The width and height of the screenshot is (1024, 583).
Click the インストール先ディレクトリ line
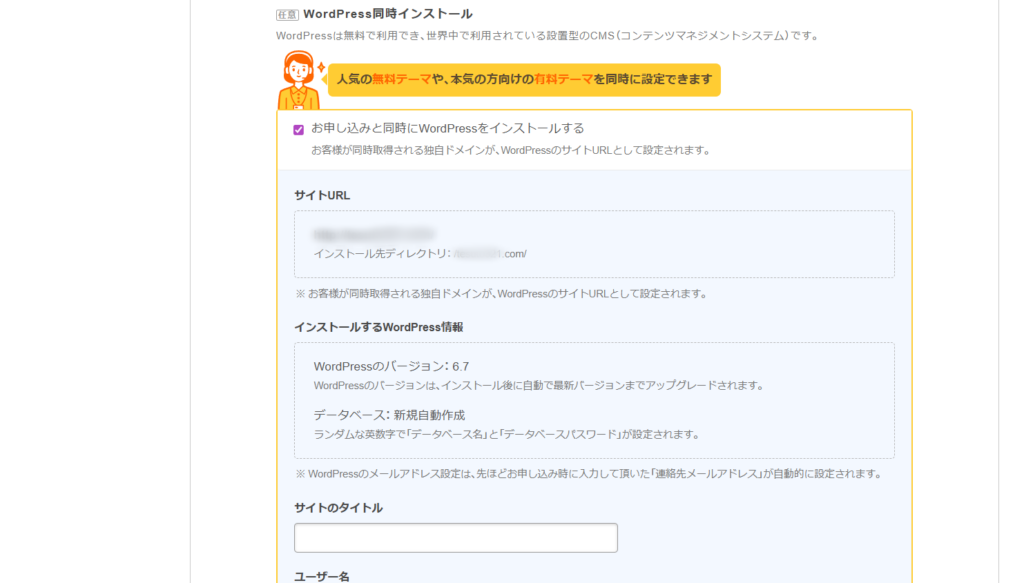click(x=420, y=254)
